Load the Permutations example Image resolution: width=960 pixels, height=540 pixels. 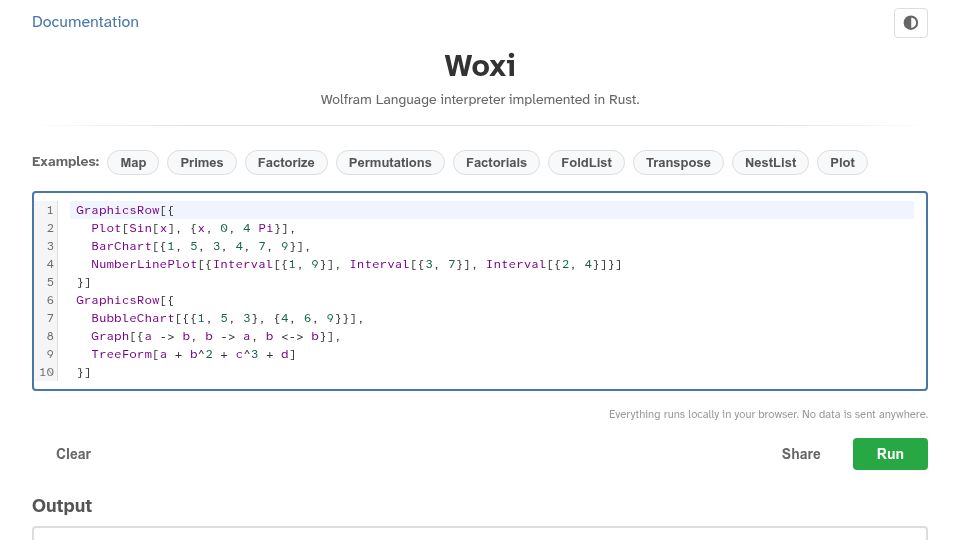pos(390,163)
